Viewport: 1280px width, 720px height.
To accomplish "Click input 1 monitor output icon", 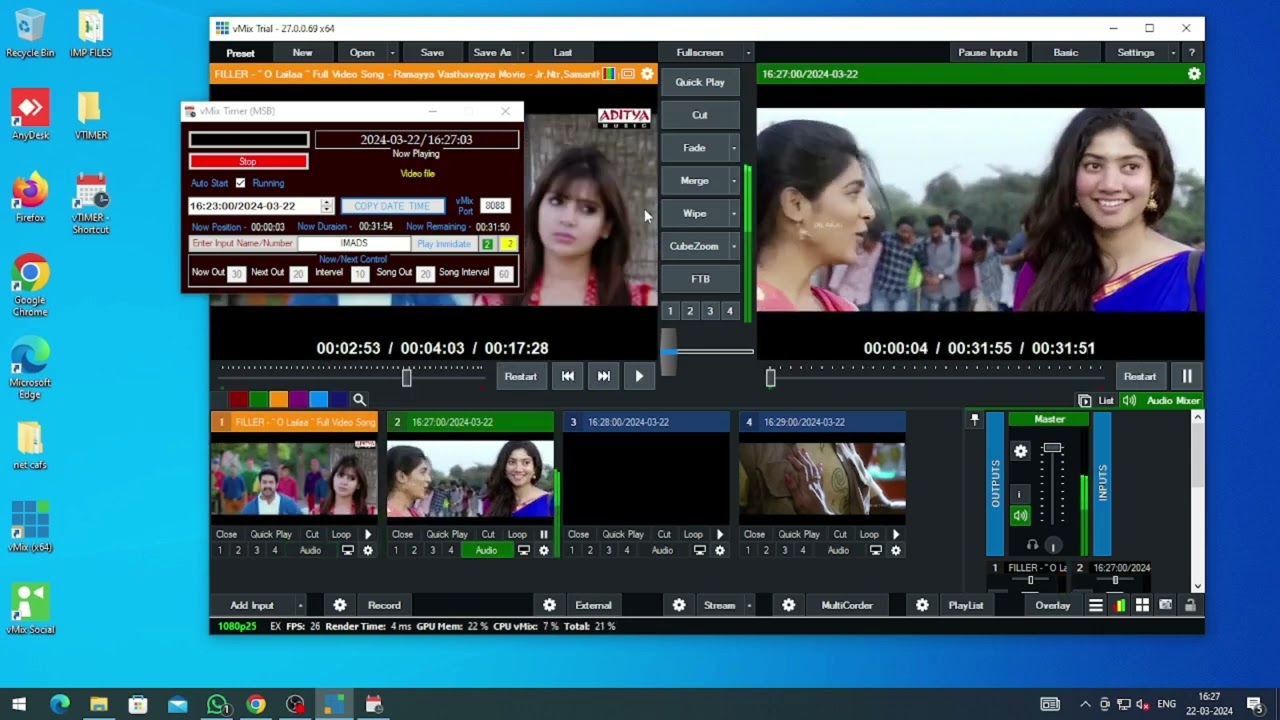I will pyautogui.click(x=348, y=551).
